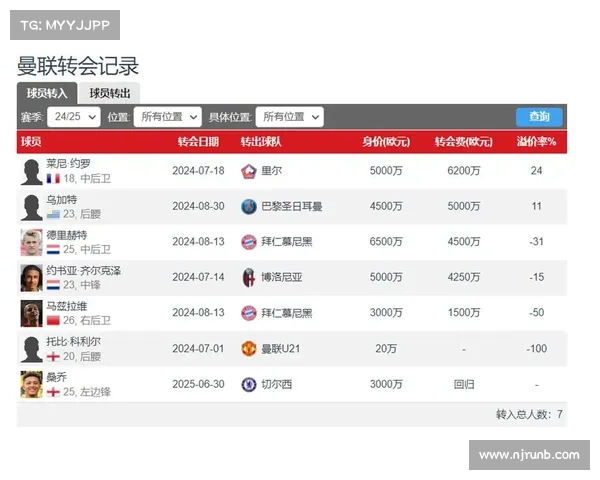The image size is (600, 480).
Task: Click the England flag beside 托比·科利尔
Action: [x=53, y=357]
